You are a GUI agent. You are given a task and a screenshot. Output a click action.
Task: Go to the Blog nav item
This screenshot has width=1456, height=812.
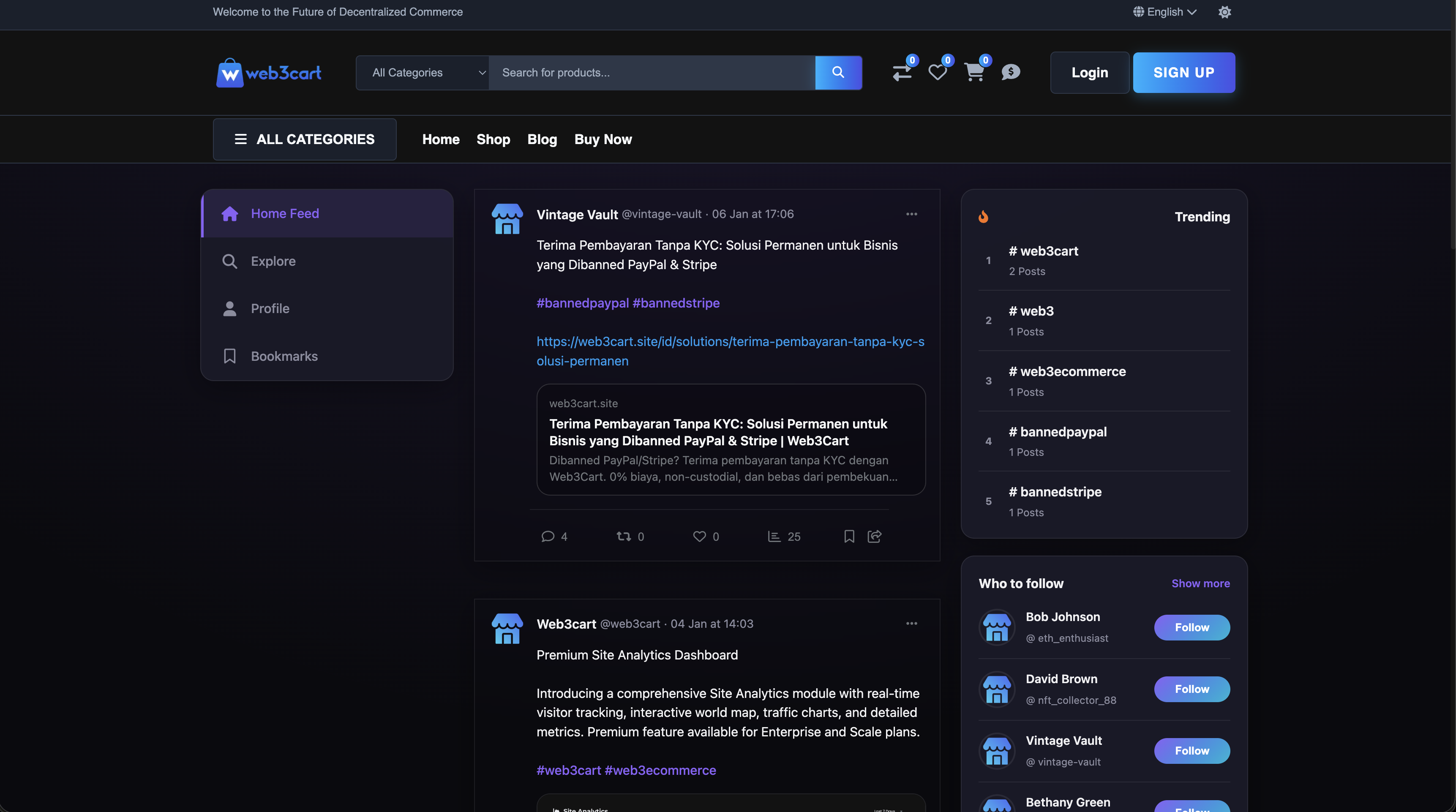click(x=542, y=139)
